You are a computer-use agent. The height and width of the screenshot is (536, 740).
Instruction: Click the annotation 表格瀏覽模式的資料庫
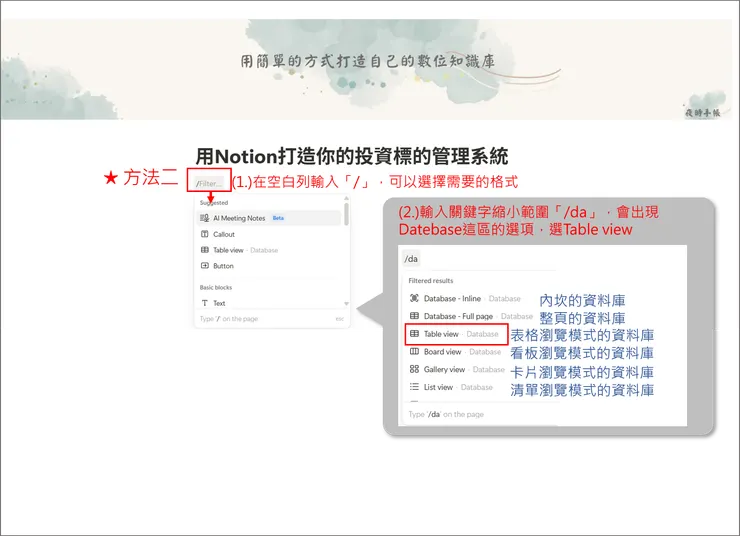point(582,335)
